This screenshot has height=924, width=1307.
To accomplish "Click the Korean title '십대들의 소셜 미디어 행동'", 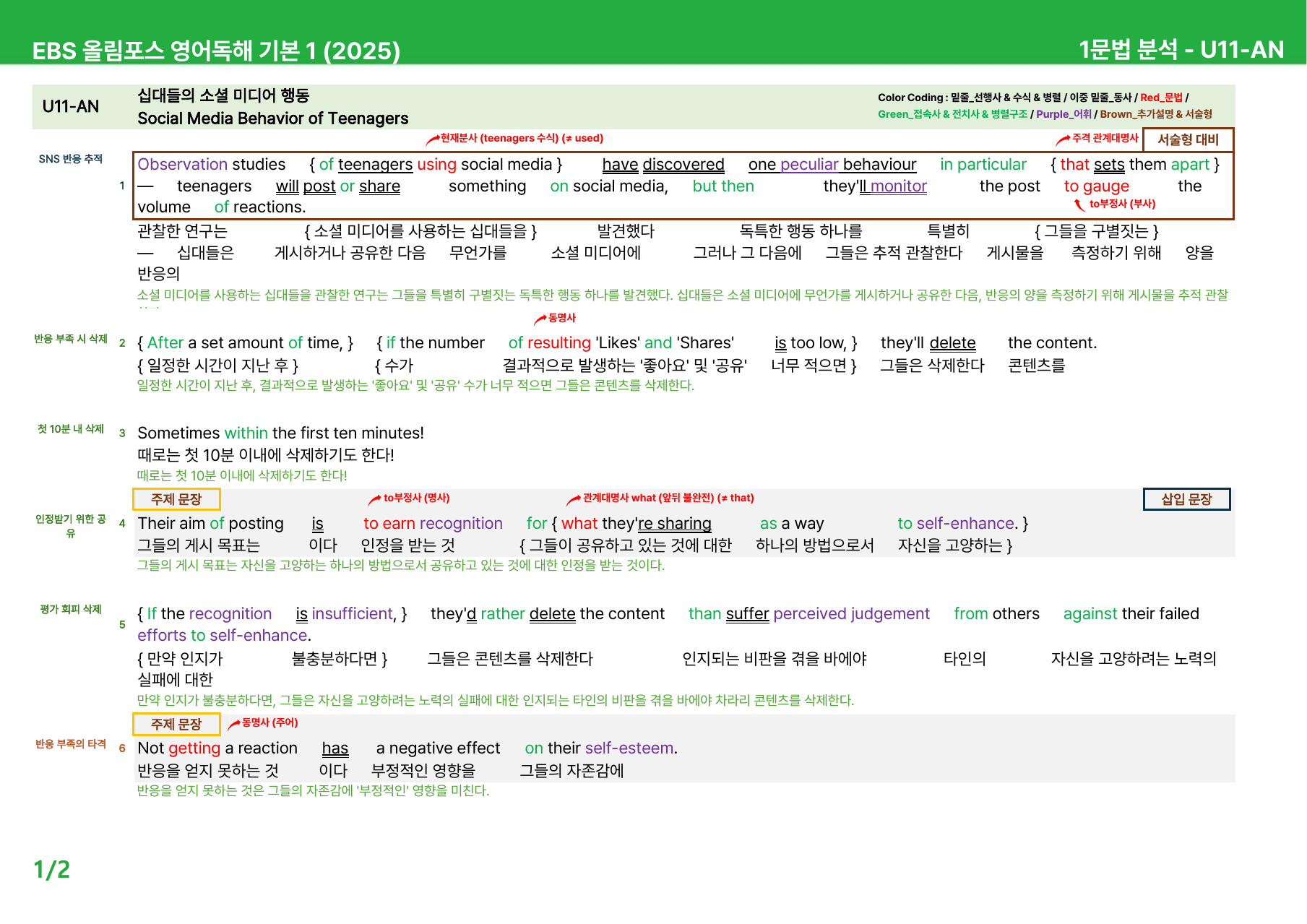I will pos(223,95).
